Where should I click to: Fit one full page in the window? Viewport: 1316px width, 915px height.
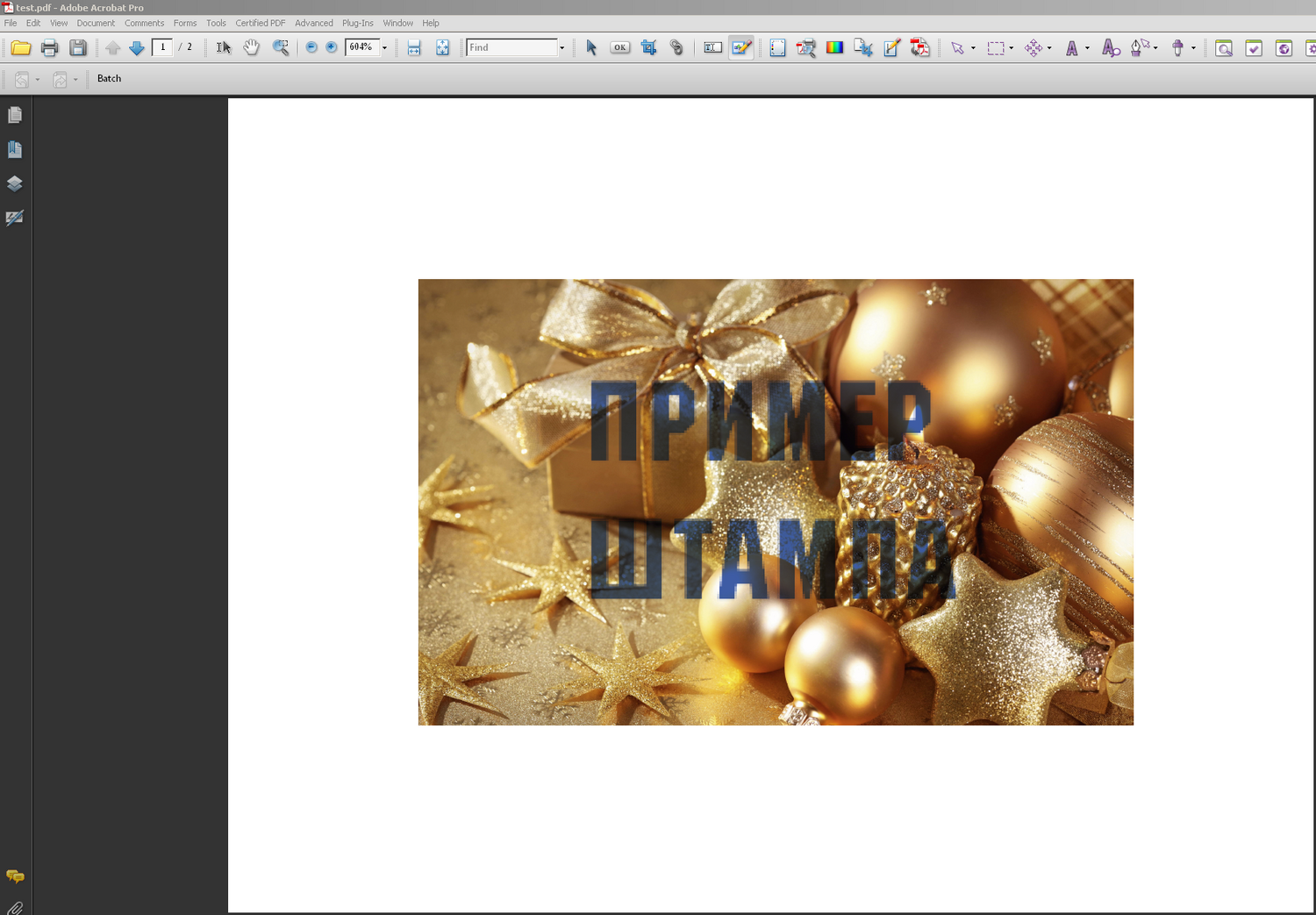[x=442, y=47]
